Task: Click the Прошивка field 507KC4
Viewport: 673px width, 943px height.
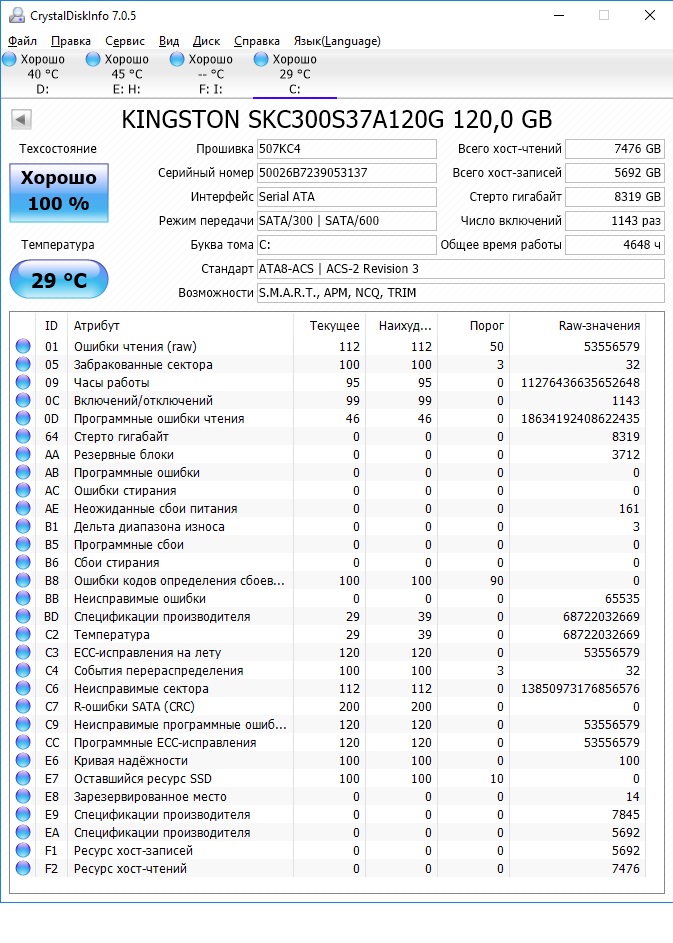Action: coord(346,149)
